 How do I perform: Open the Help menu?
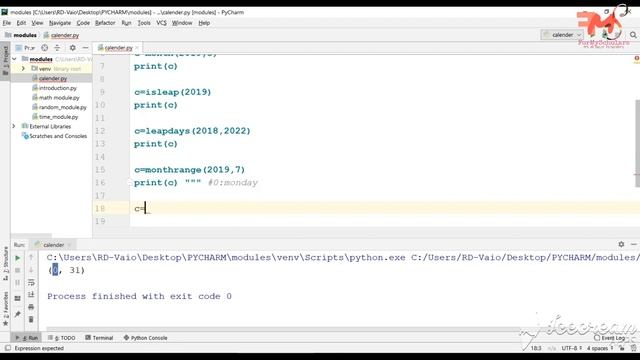point(204,23)
